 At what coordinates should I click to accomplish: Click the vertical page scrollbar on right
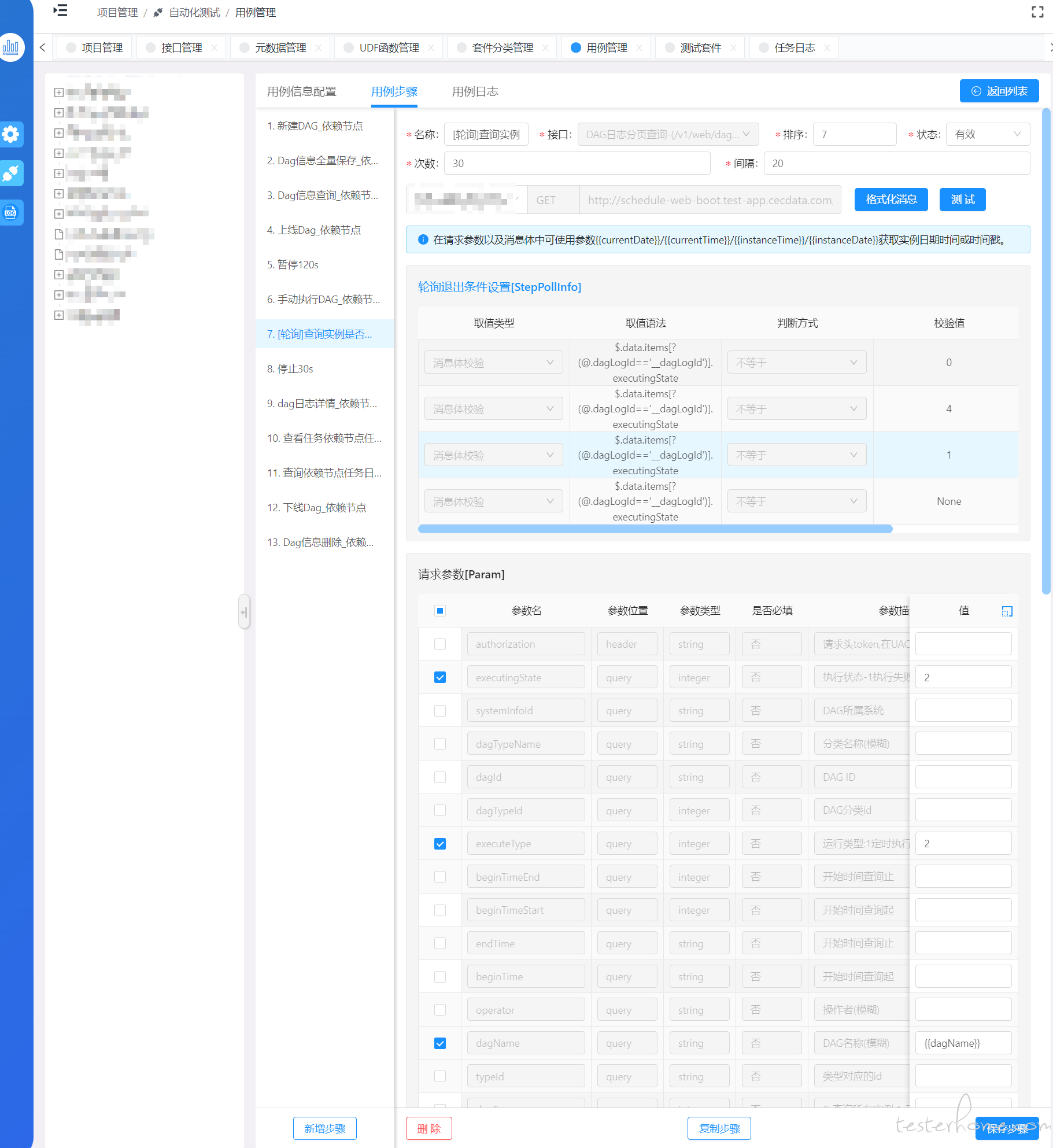(x=1045, y=351)
